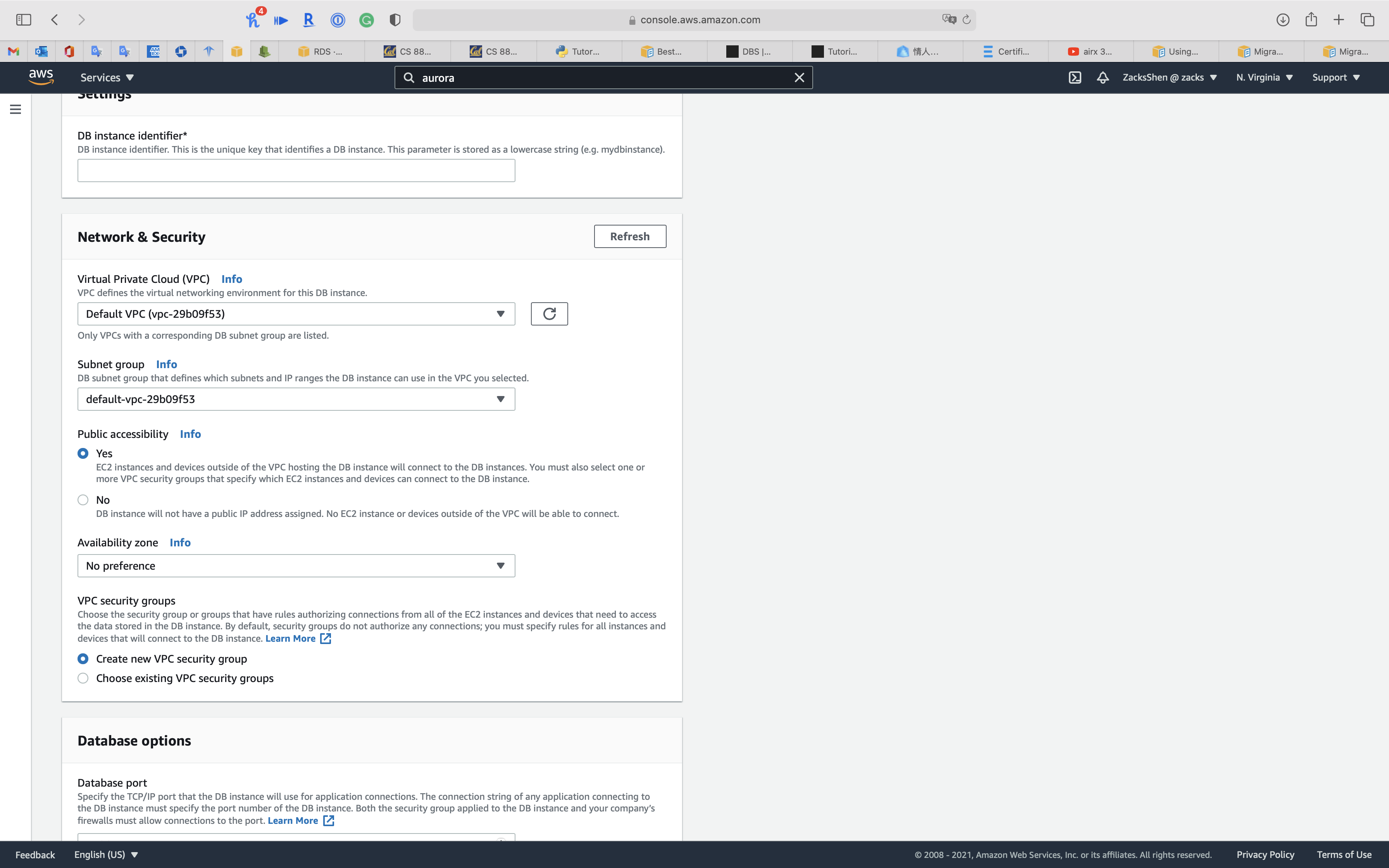Click the Refresh button in Network & Security
This screenshot has height=868, width=1389.
pyautogui.click(x=630, y=236)
